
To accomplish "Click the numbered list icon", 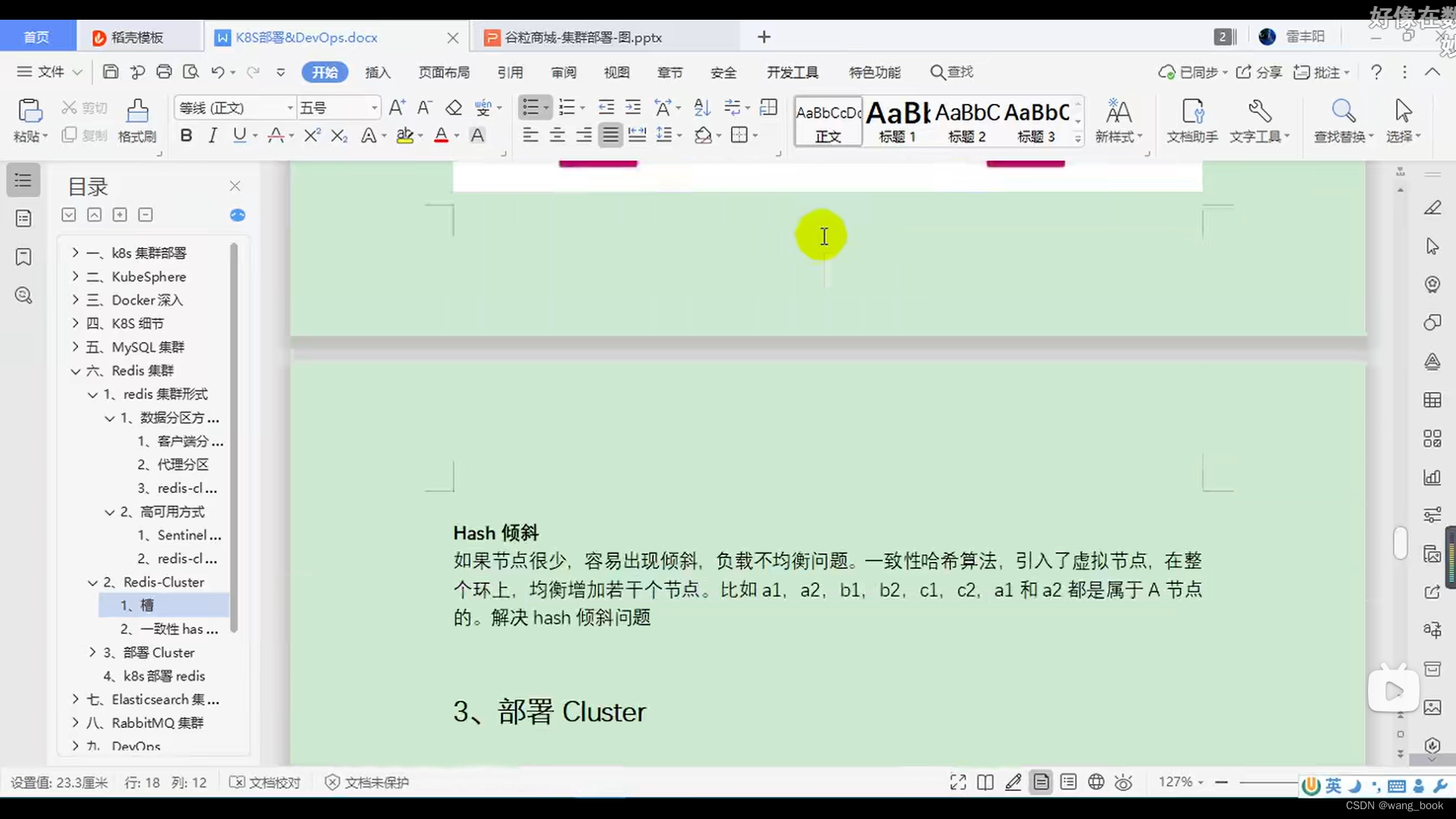I will pos(566,108).
